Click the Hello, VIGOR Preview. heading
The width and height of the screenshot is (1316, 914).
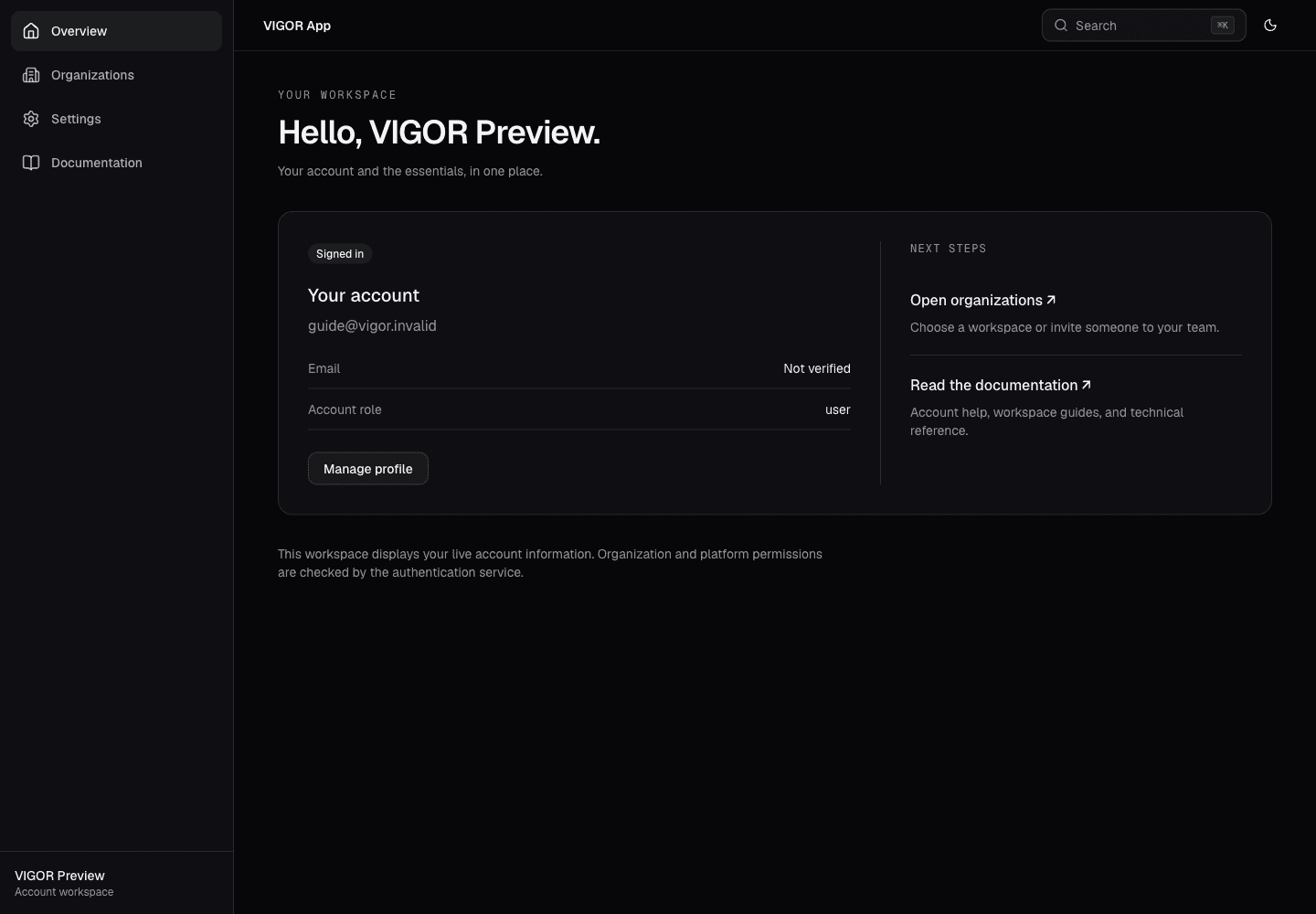click(x=439, y=133)
